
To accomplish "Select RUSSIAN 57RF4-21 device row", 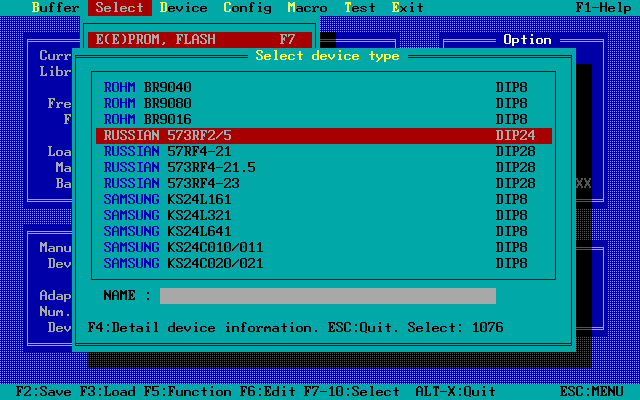I will coord(324,151).
